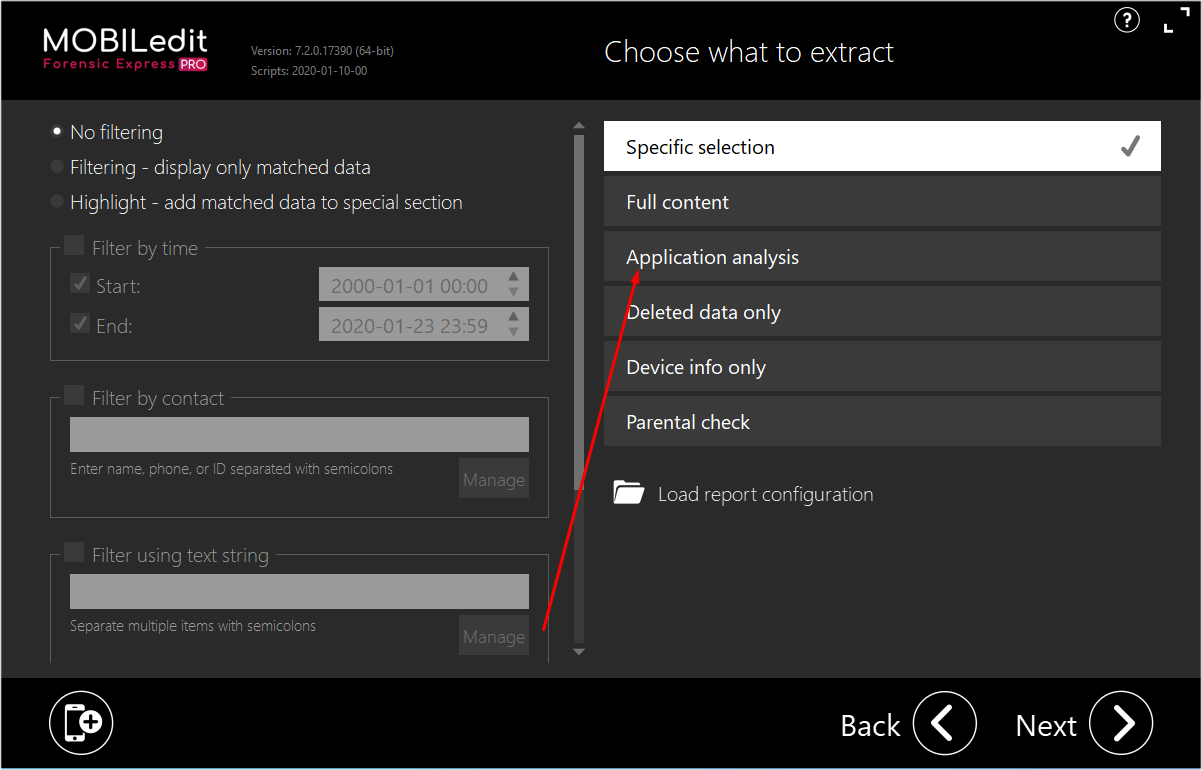
Task: Decrease End time with the down stepper arrow
Action: click(x=513, y=331)
